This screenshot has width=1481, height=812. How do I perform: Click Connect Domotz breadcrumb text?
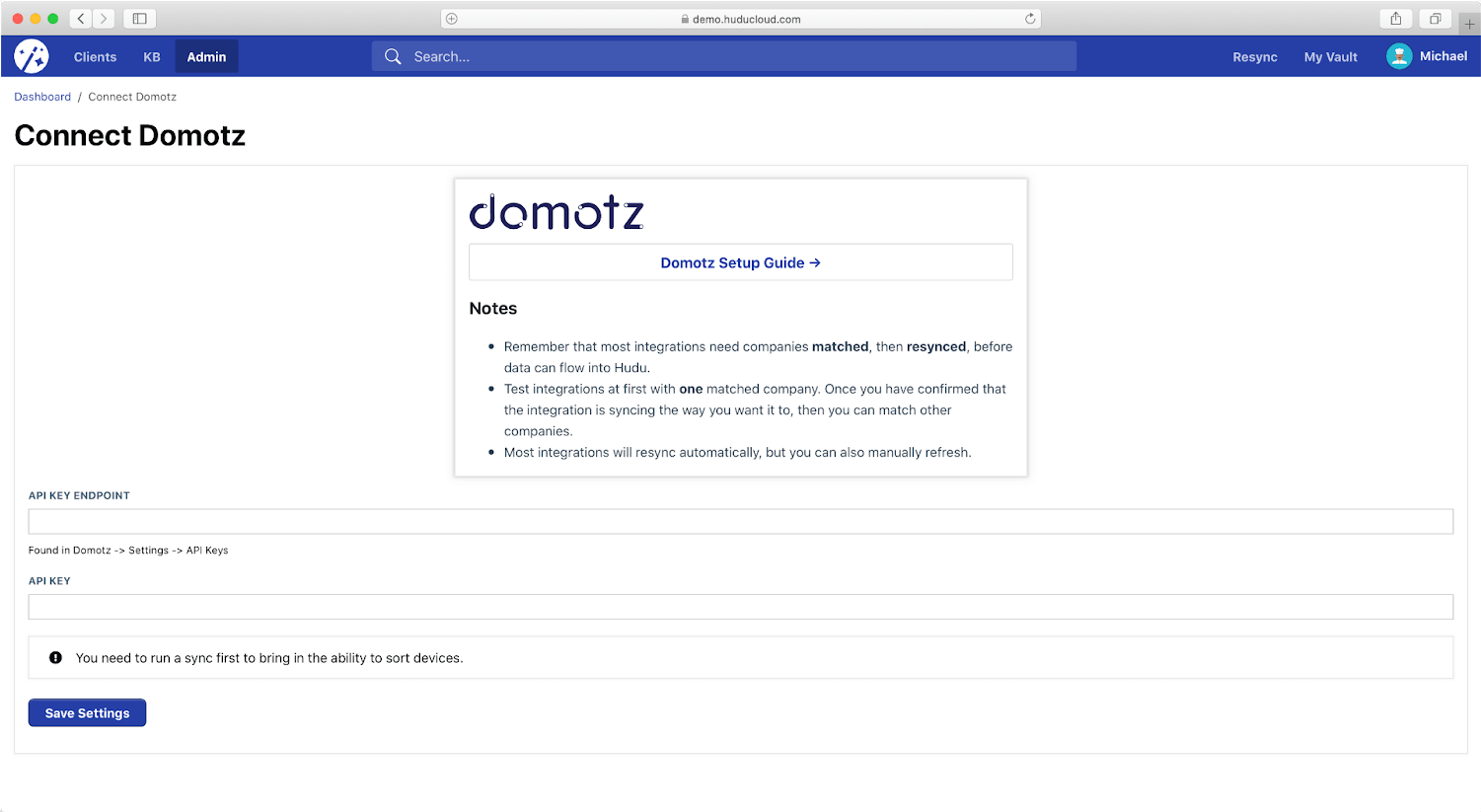tap(132, 97)
